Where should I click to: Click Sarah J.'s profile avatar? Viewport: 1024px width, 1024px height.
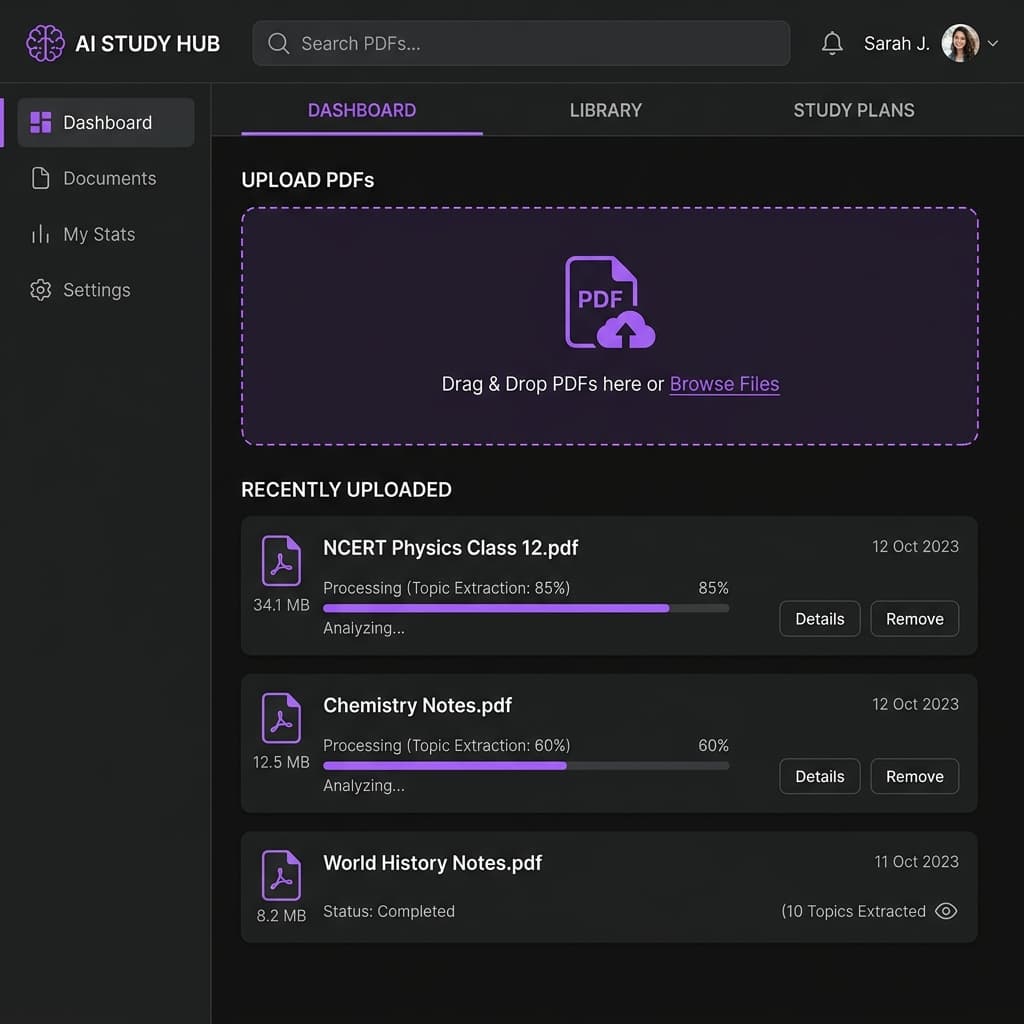960,44
